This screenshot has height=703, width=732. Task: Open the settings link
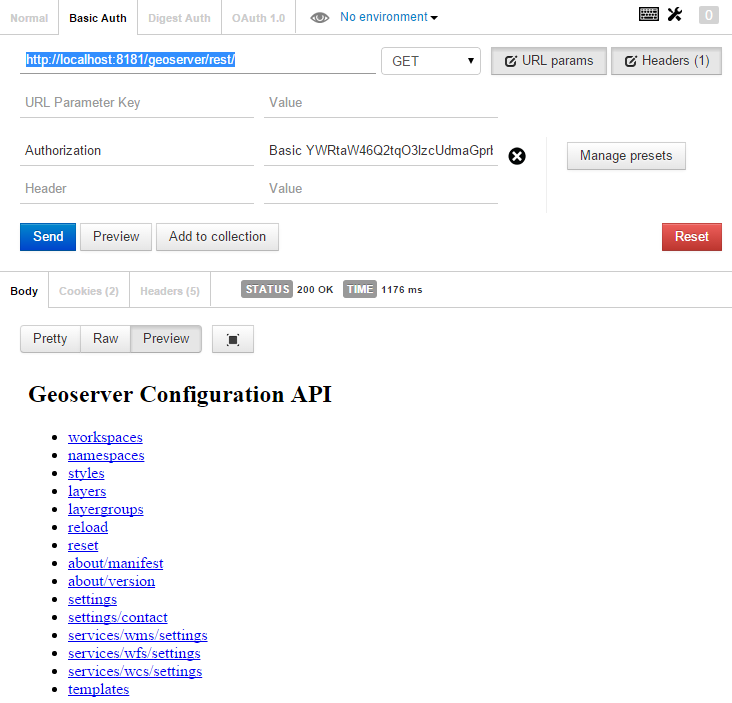point(92,599)
